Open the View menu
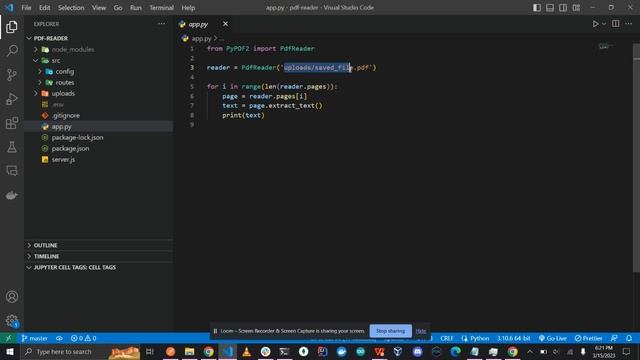640x360 pixels. tap(99, 8)
